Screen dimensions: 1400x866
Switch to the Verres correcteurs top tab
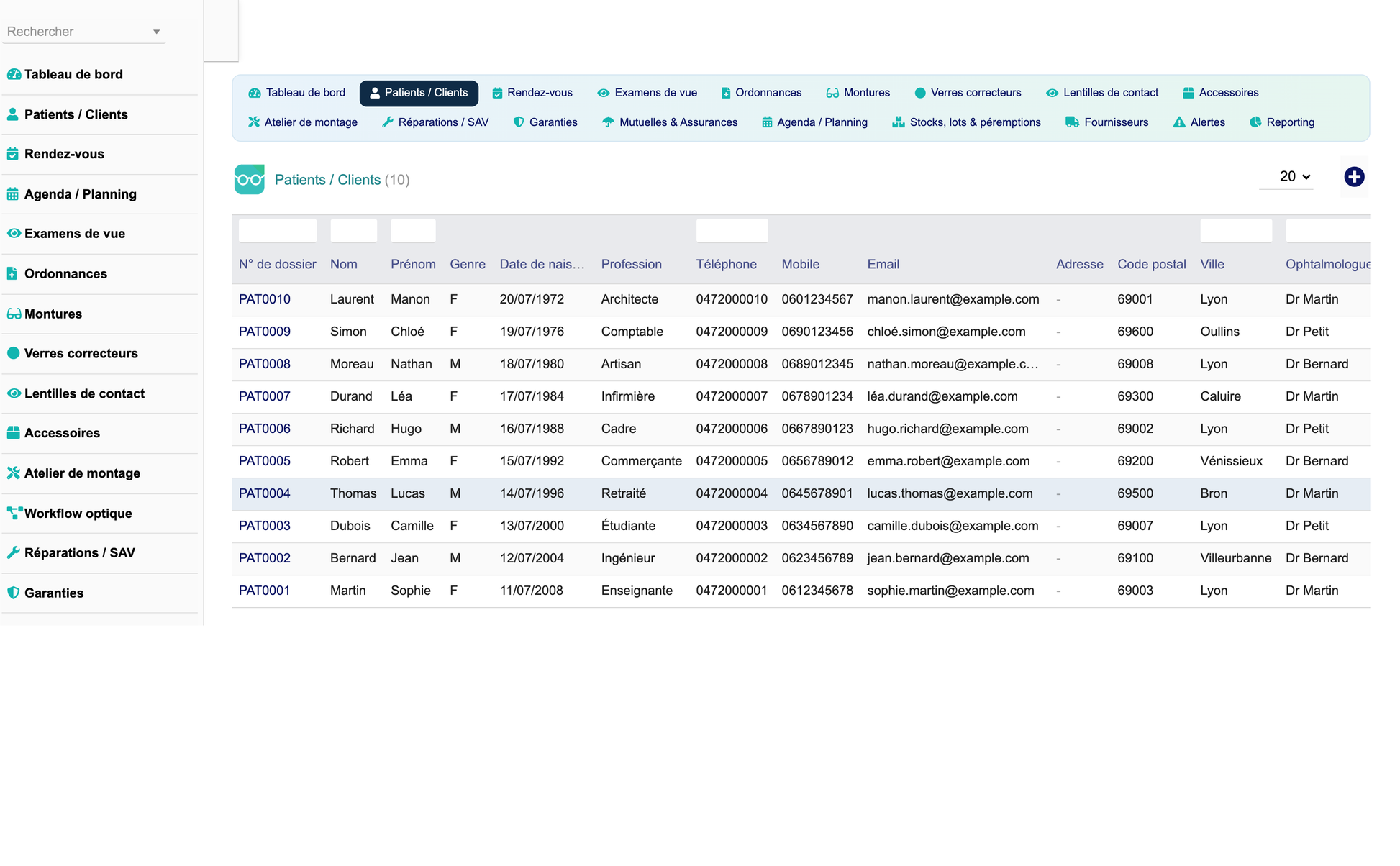968,93
